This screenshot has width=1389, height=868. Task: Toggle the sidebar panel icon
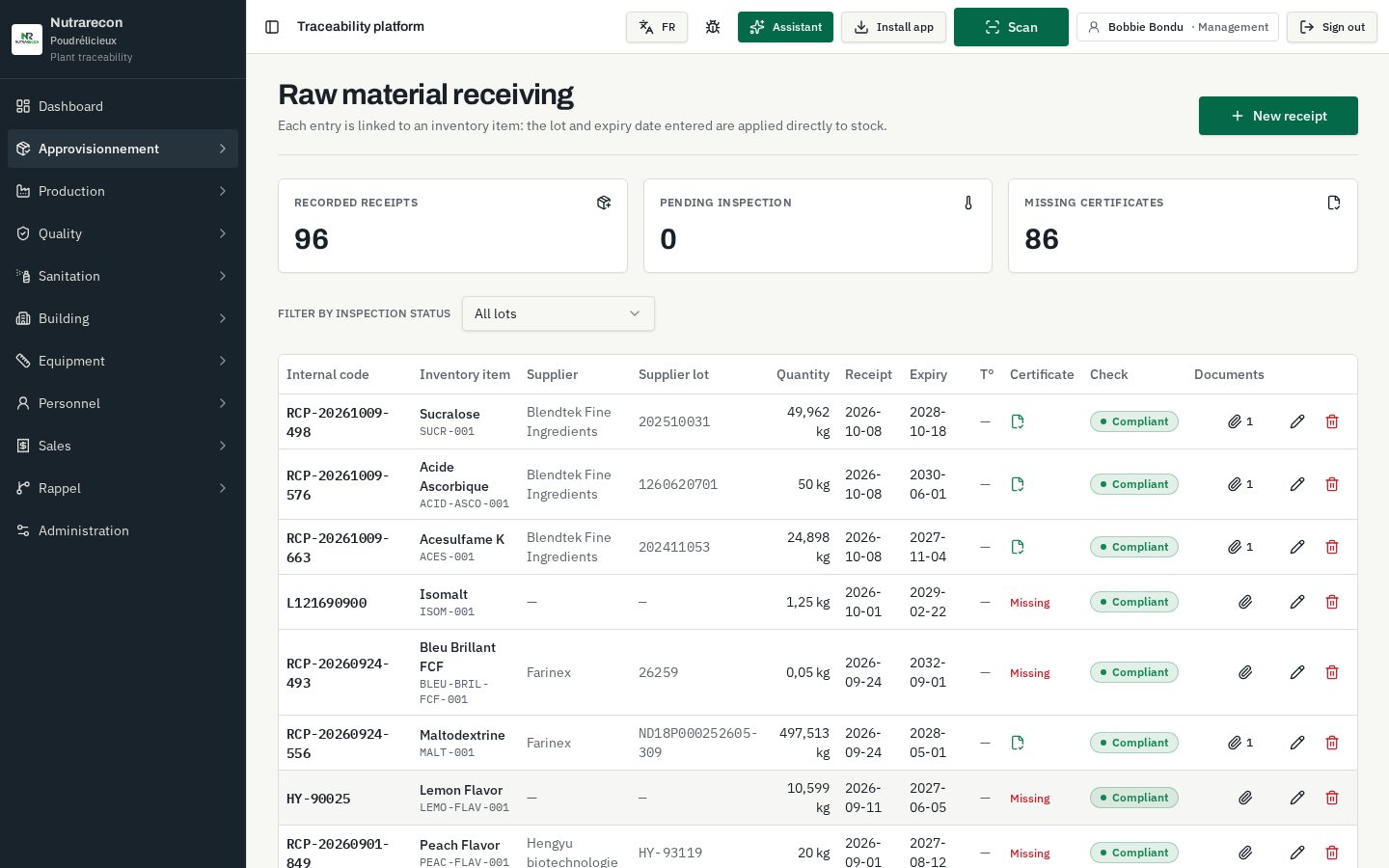tap(272, 27)
